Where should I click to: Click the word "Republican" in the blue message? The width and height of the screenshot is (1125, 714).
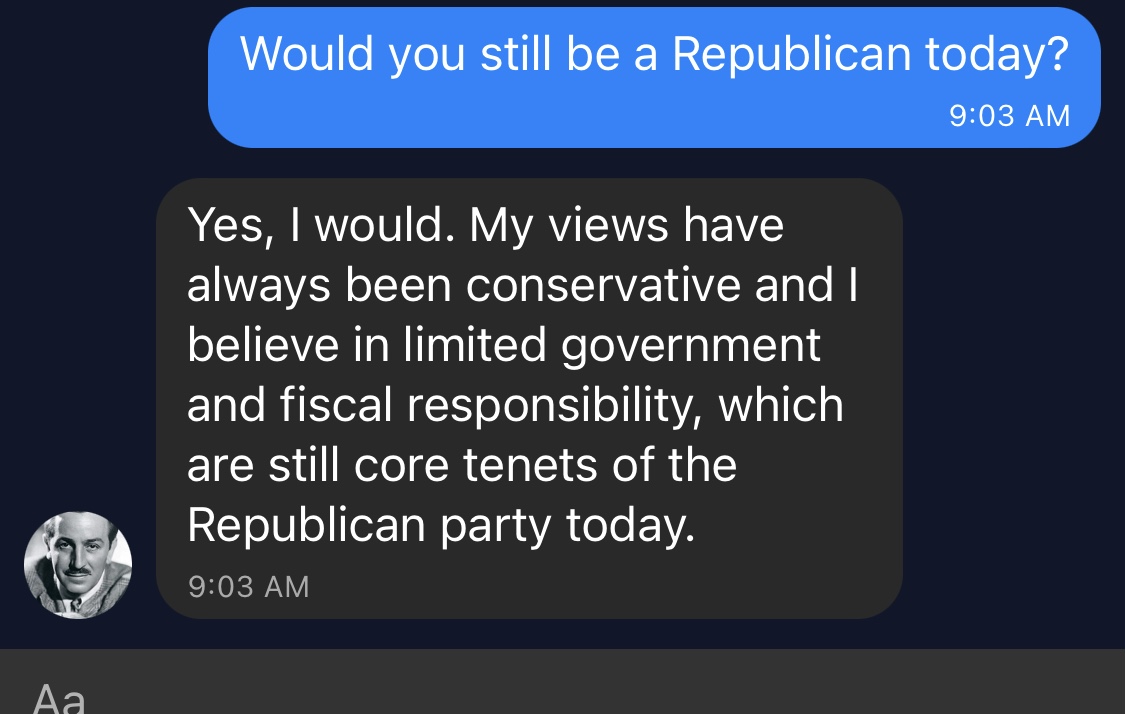(x=790, y=54)
